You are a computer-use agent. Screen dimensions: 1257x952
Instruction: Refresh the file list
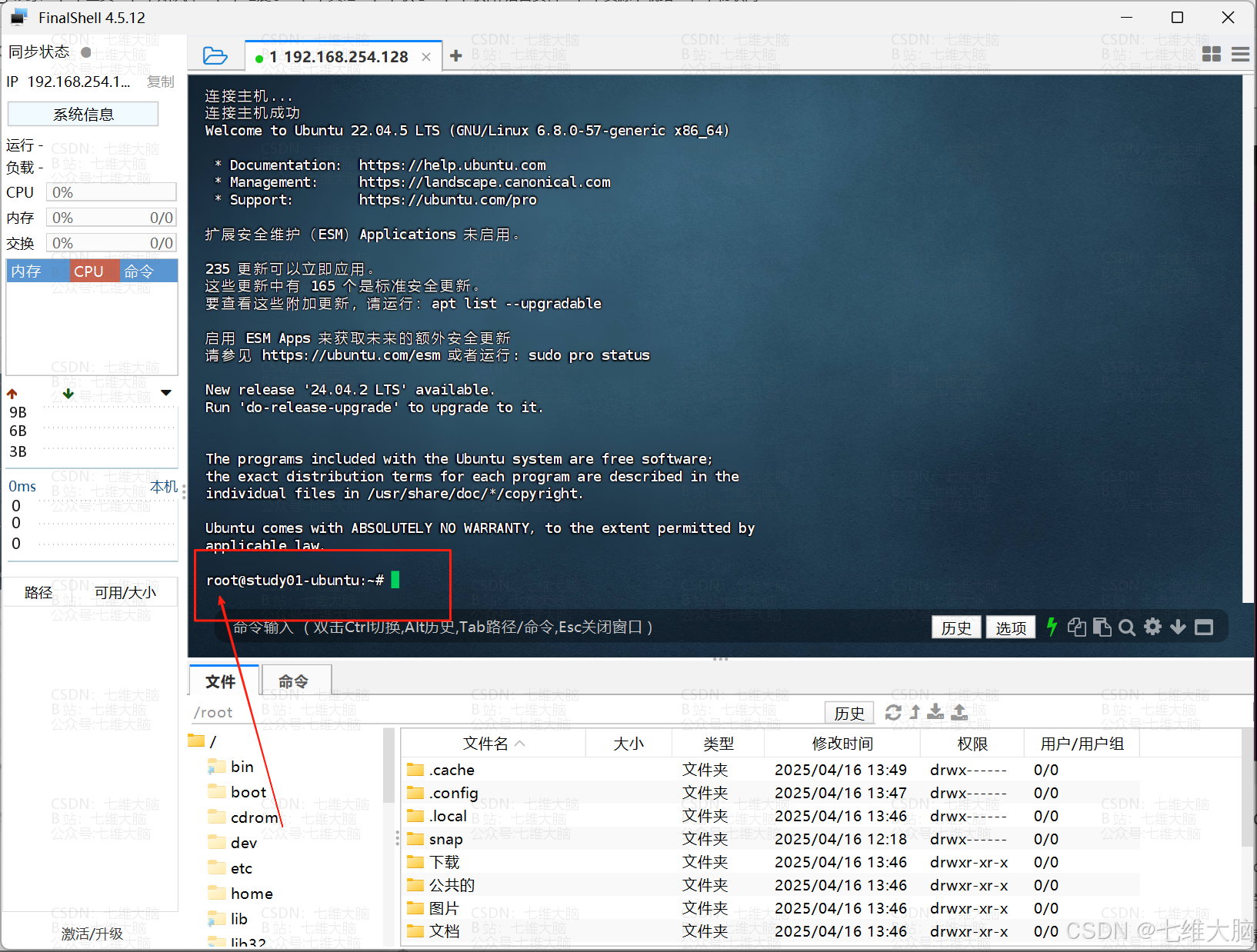[x=893, y=712]
